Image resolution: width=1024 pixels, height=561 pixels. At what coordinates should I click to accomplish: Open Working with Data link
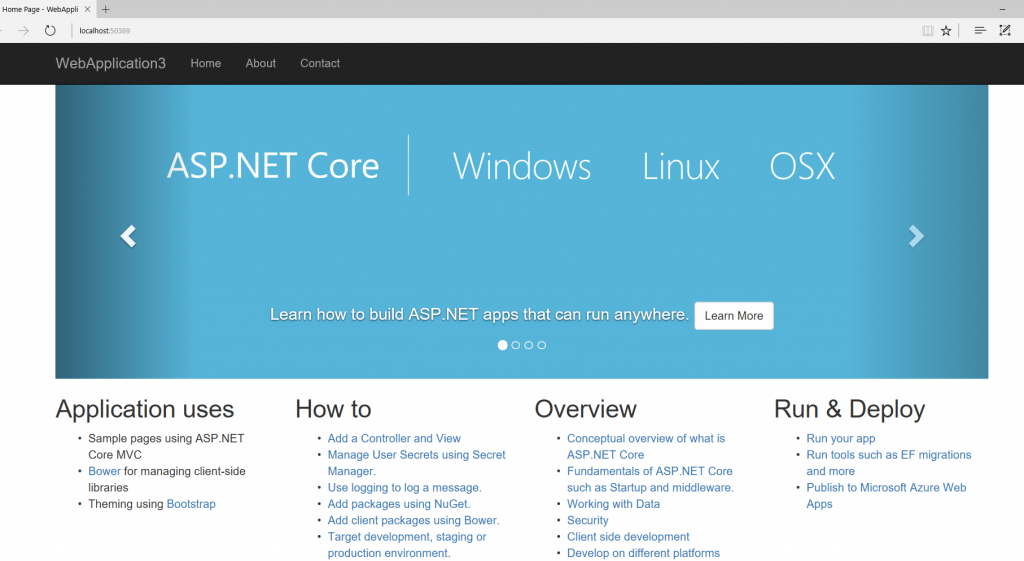[613, 504]
